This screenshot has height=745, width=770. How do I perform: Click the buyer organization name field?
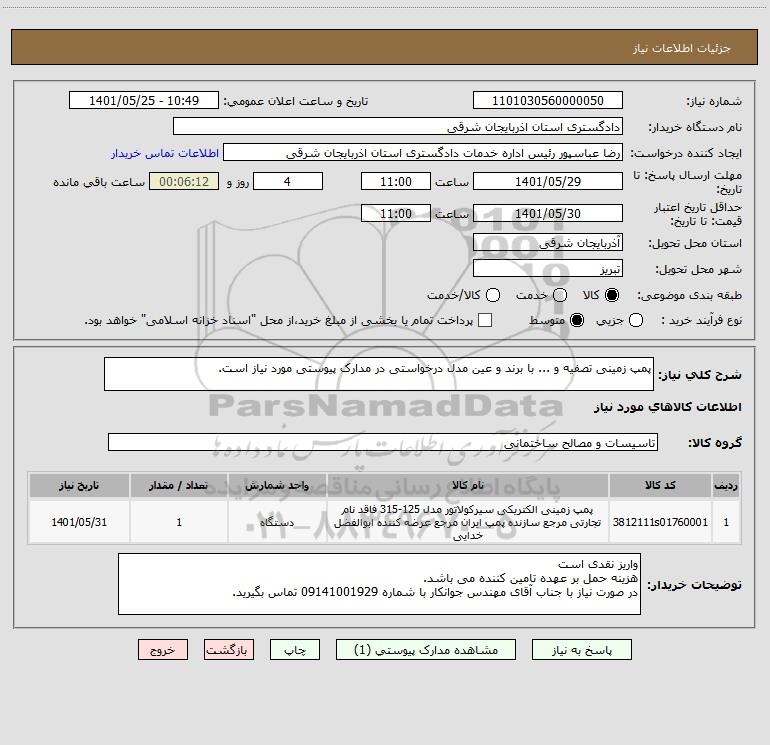(x=398, y=127)
